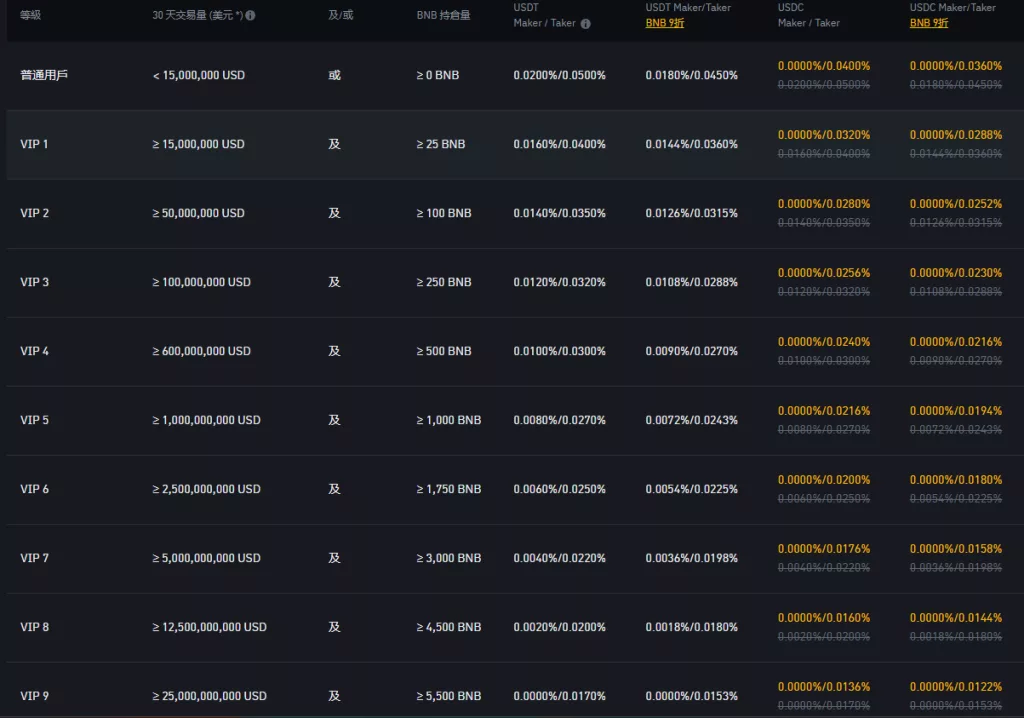Image resolution: width=1024 pixels, height=718 pixels.
Task: Select the VIP 4 level label
Action: (35, 351)
